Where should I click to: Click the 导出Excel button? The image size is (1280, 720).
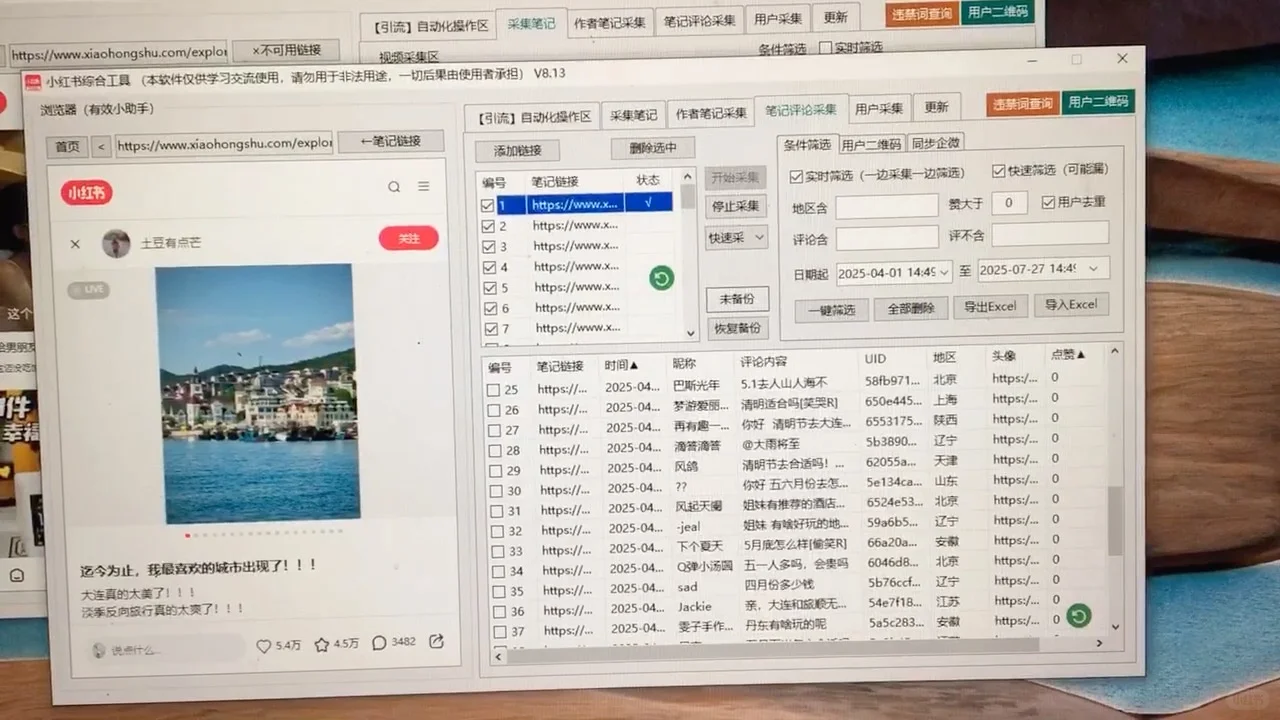pyautogui.click(x=990, y=306)
